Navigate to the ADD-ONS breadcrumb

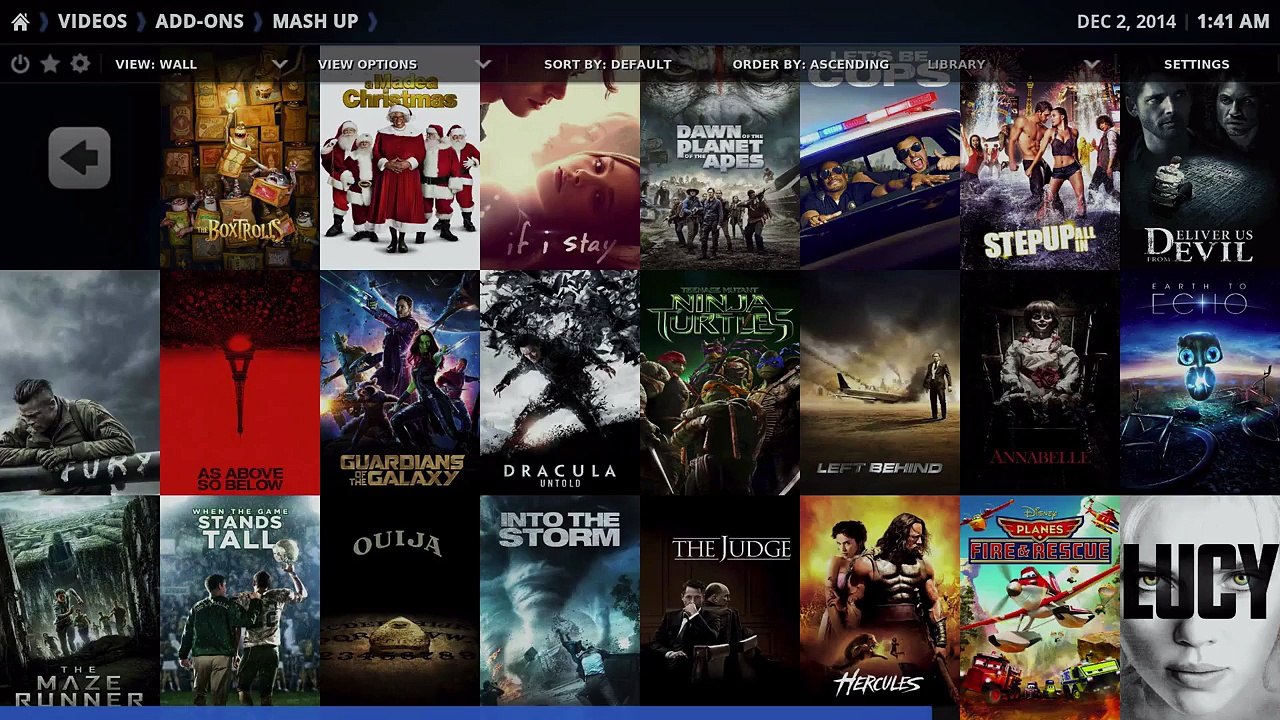click(199, 21)
